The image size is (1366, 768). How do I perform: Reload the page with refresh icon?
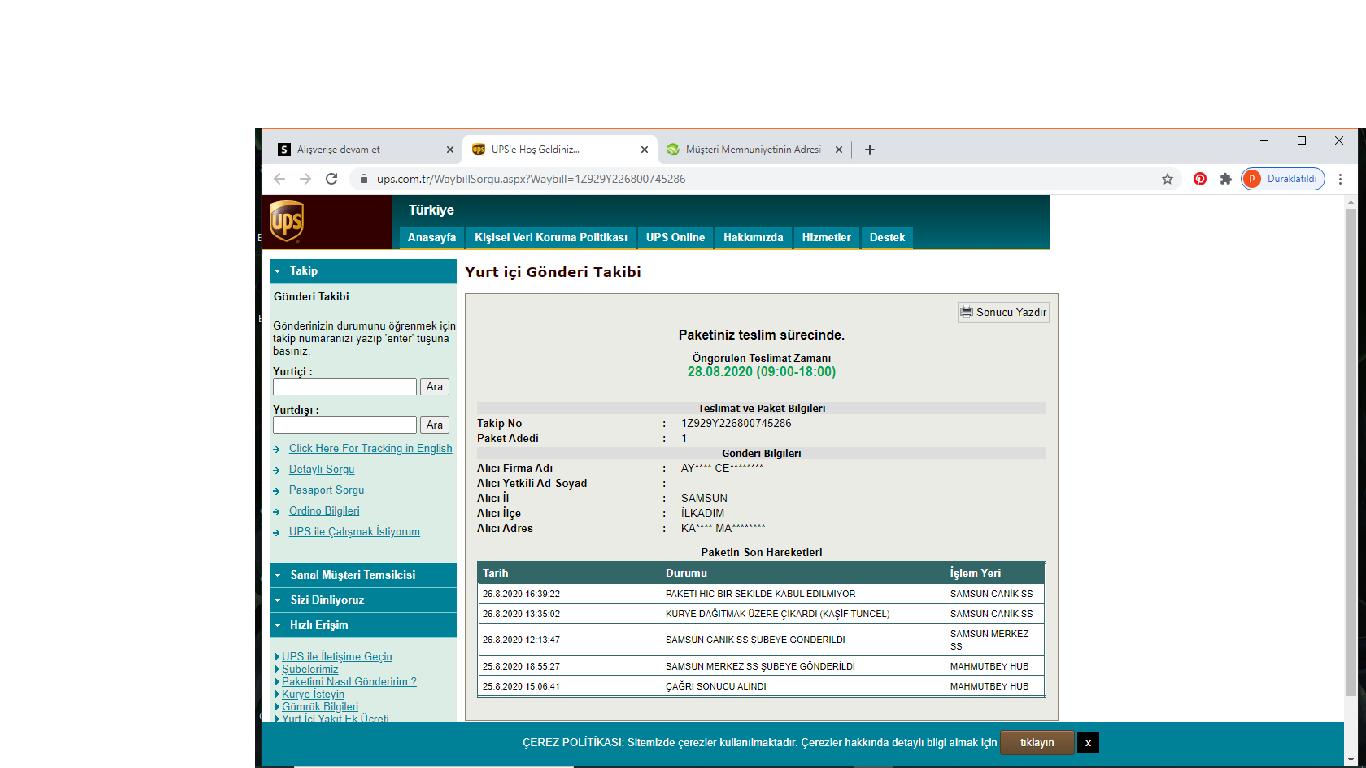(331, 179)
